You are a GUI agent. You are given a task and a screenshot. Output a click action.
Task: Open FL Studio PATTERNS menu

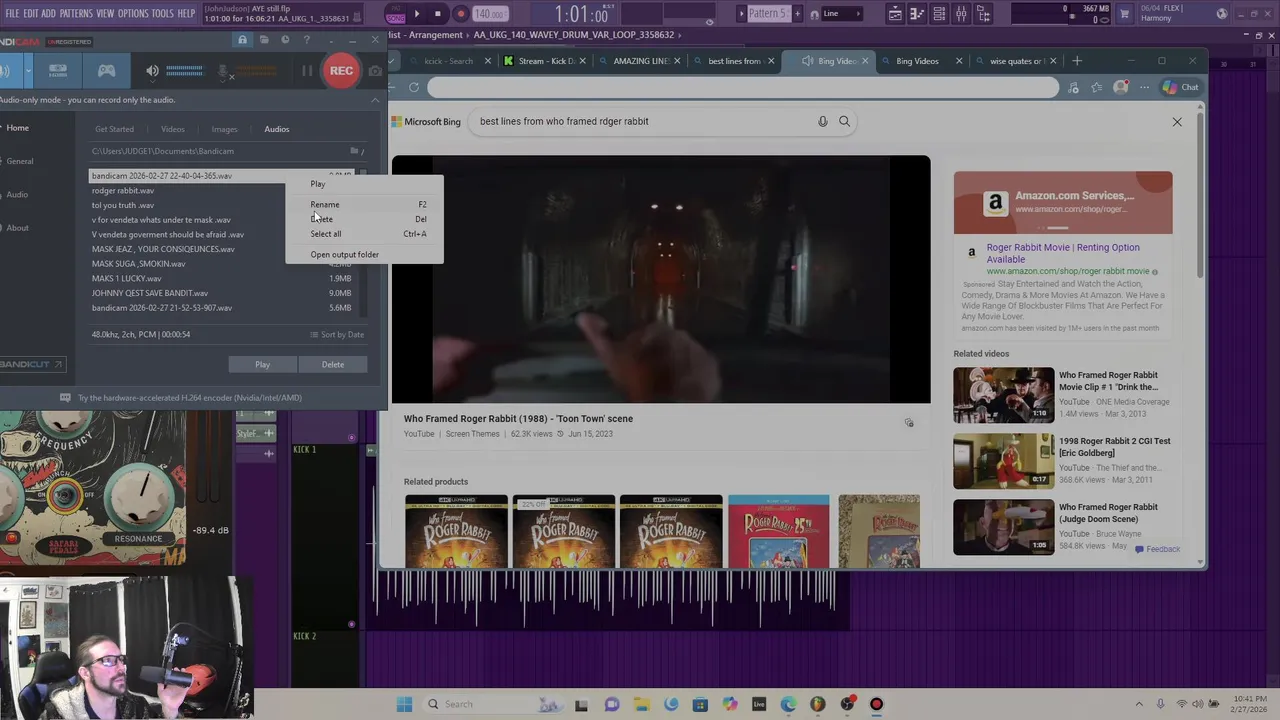pos(76,13)
